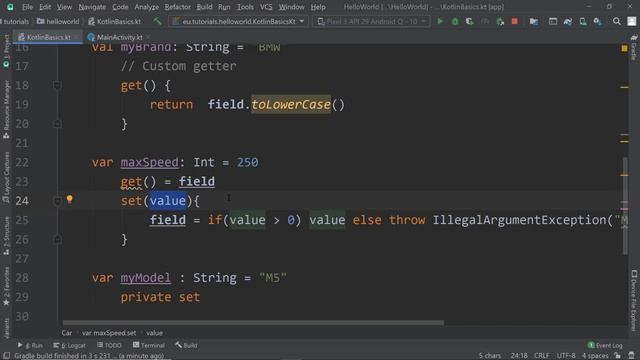Click the vertical editor scrollbar thumb
The image size is (640, 360).
click(x=625, y=206)
